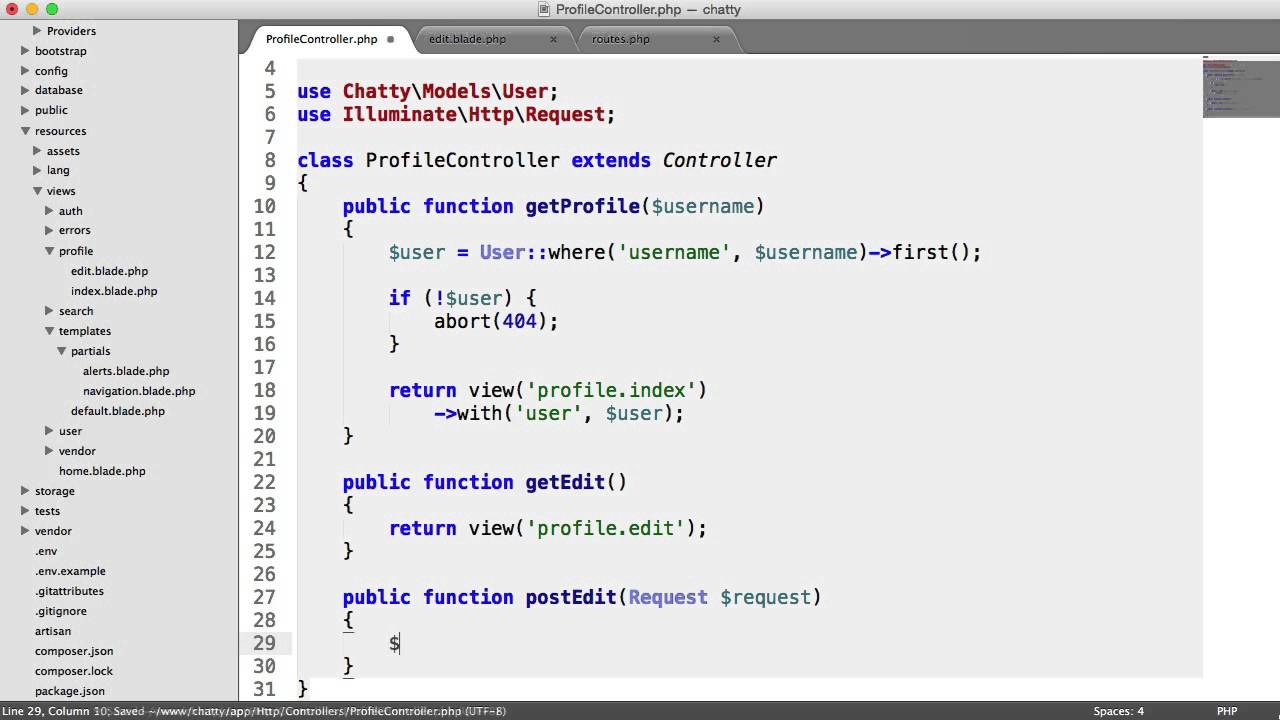Place cursor on abort(404); line

496,321
